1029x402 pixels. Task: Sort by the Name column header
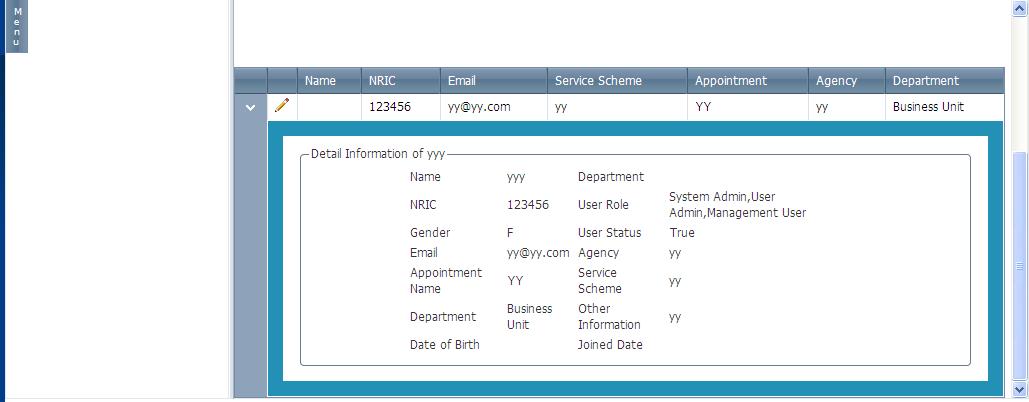click(x=320, y=81)
